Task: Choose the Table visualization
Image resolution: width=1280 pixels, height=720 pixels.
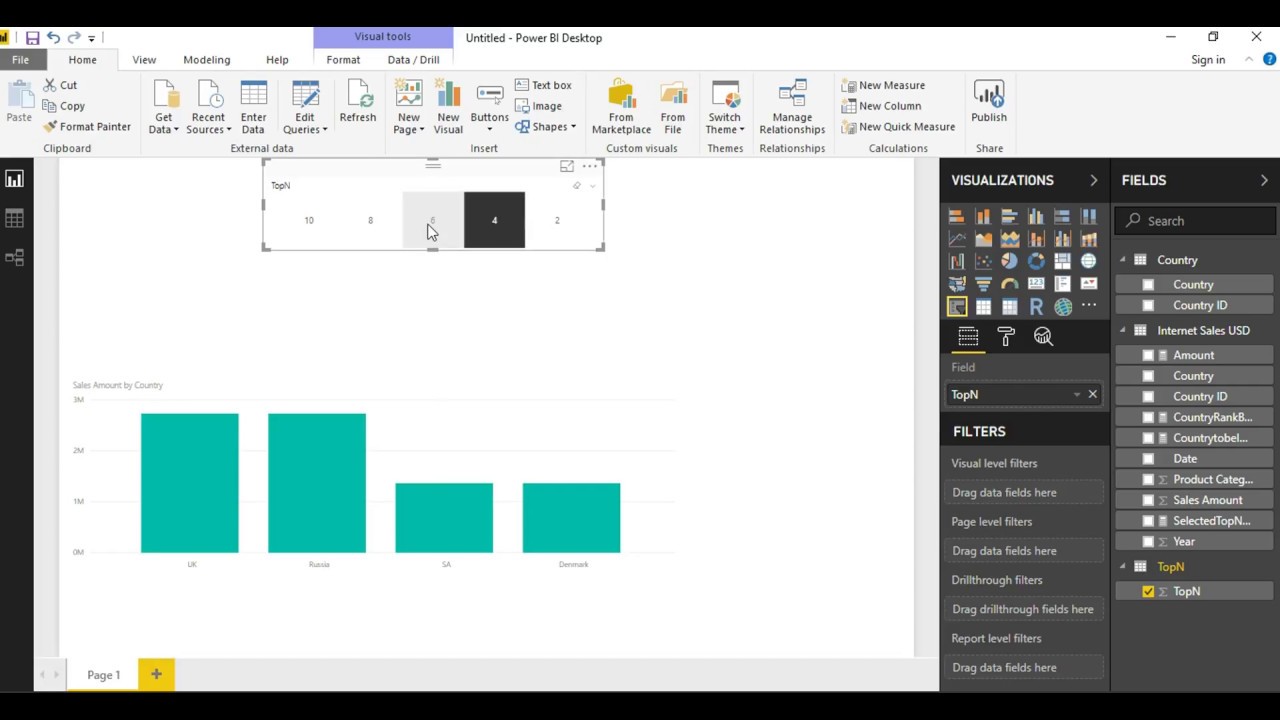Action: click(x=983, y=307)
